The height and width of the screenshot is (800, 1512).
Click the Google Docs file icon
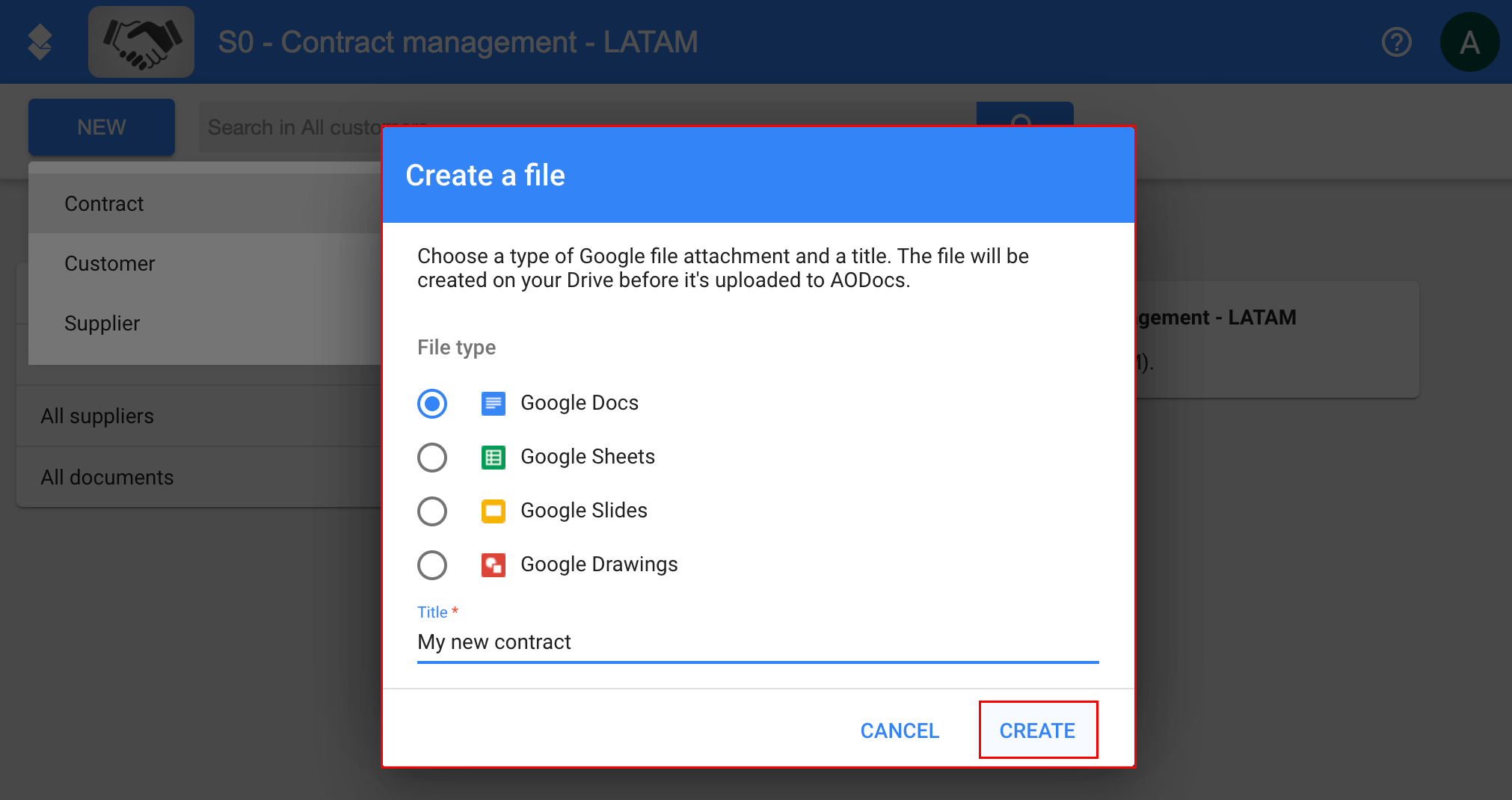coord(494,404)
